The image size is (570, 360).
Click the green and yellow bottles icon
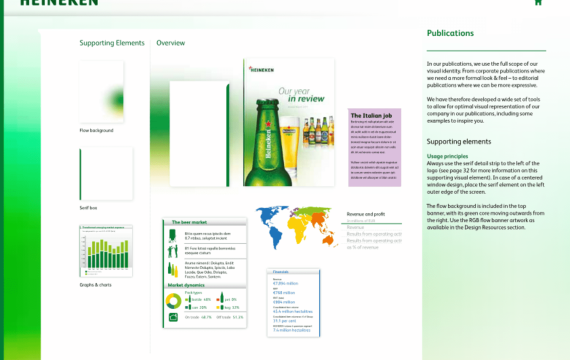tap(173, 270)
